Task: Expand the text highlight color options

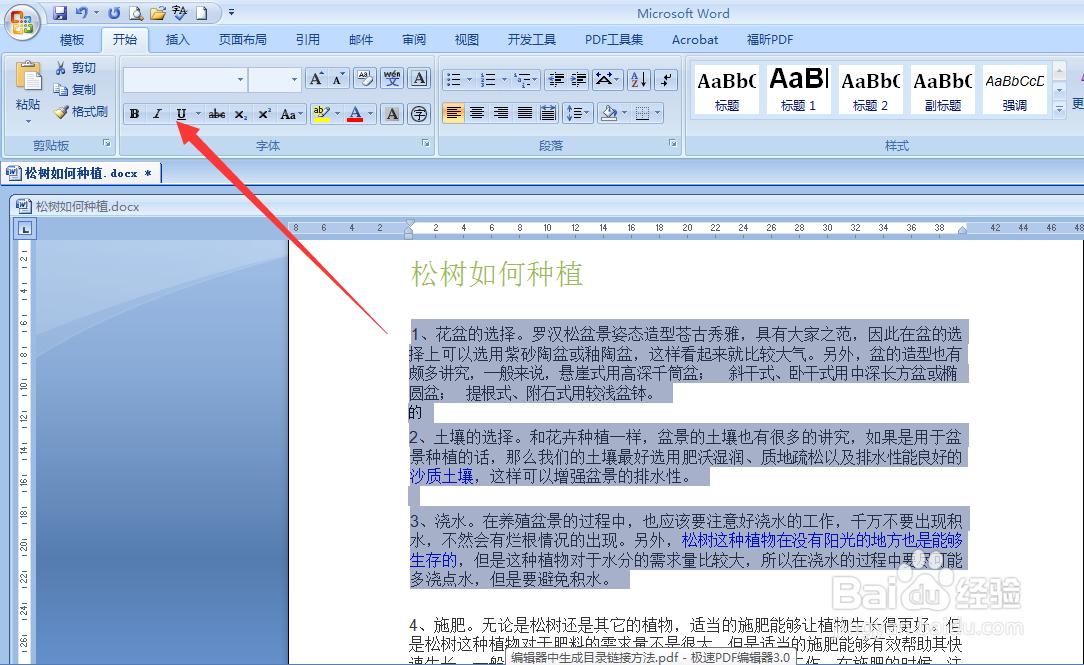Action: tap(337, 113)
